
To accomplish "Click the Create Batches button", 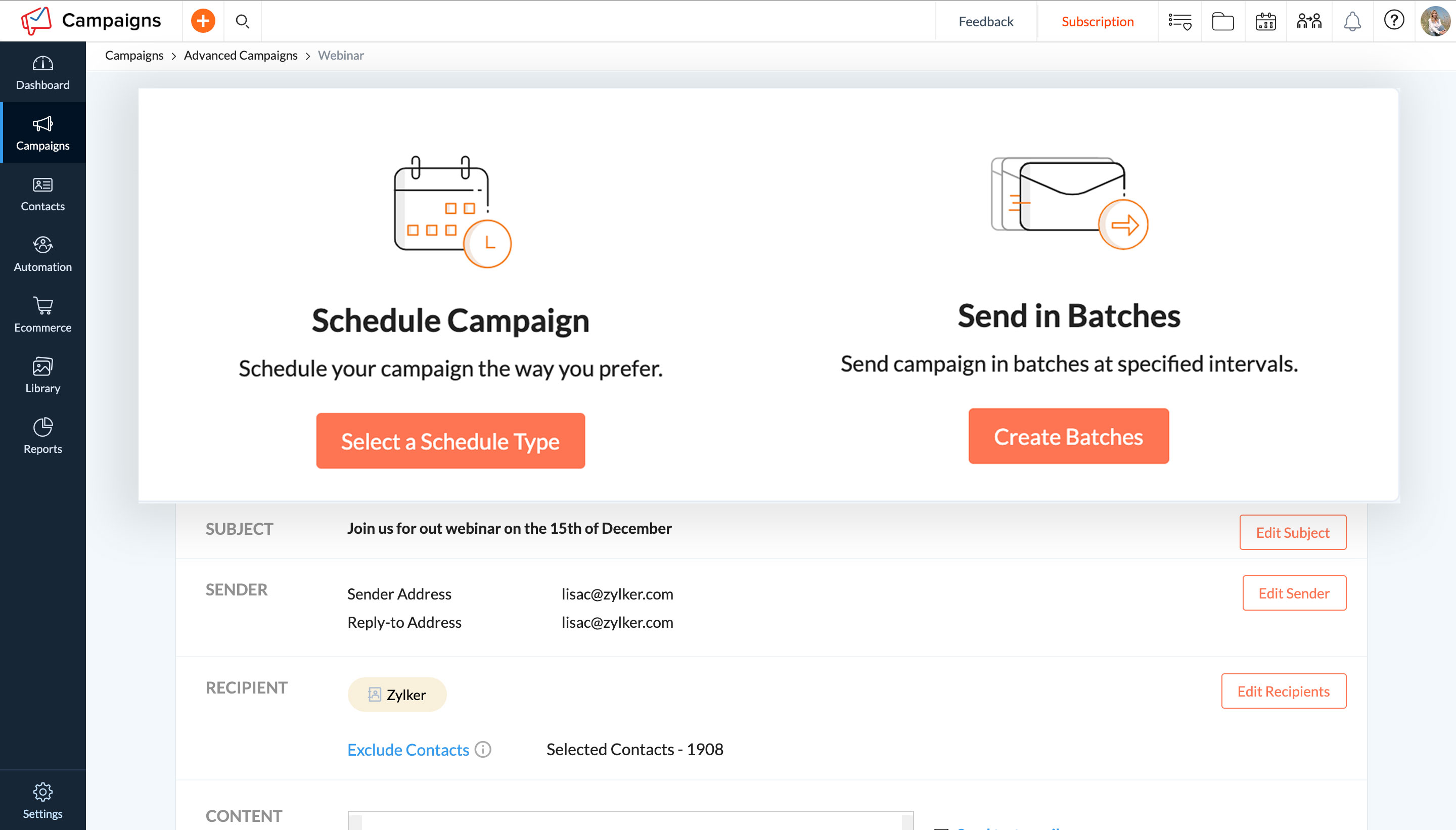I will [1068, 436].
